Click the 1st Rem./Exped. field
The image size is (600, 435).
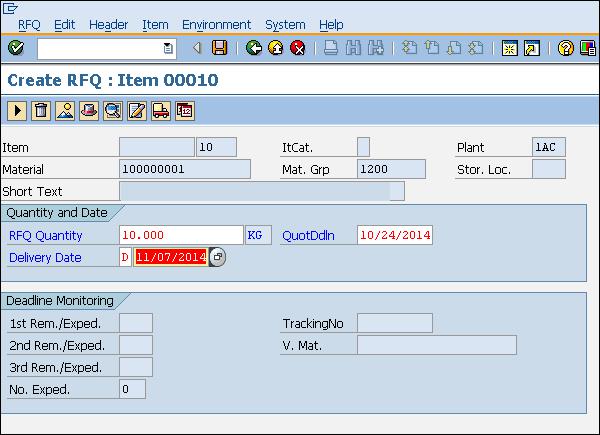coord(136,323)
